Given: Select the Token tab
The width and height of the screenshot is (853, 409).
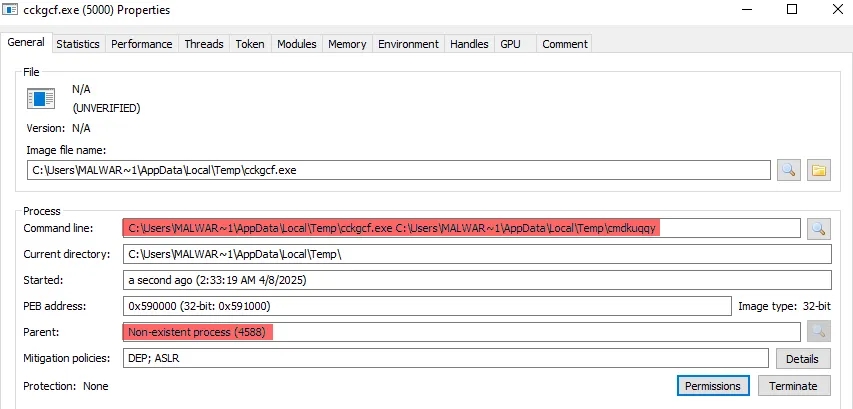Looking at the screenshot, I should click(x=250, y=44).
